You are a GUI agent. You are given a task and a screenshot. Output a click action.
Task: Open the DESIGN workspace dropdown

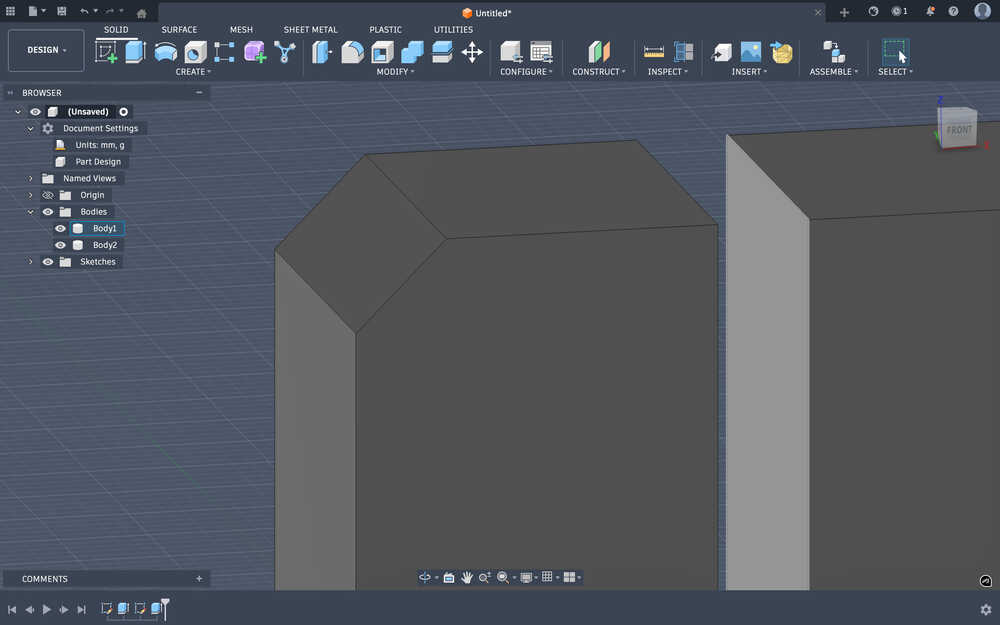46,50
